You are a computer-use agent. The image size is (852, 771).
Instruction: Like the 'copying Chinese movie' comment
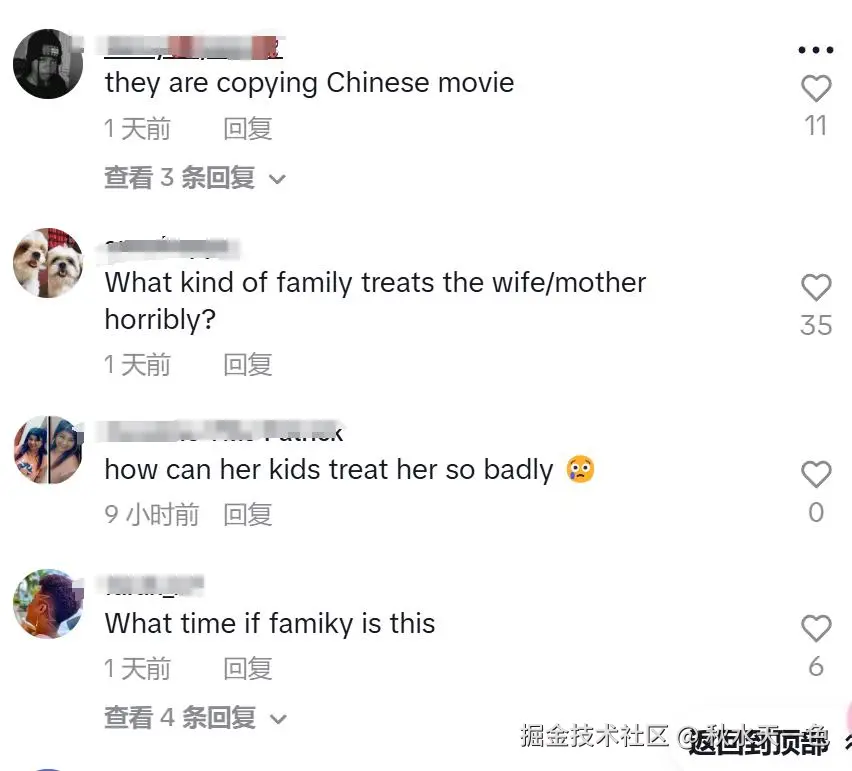click(816, 89)
